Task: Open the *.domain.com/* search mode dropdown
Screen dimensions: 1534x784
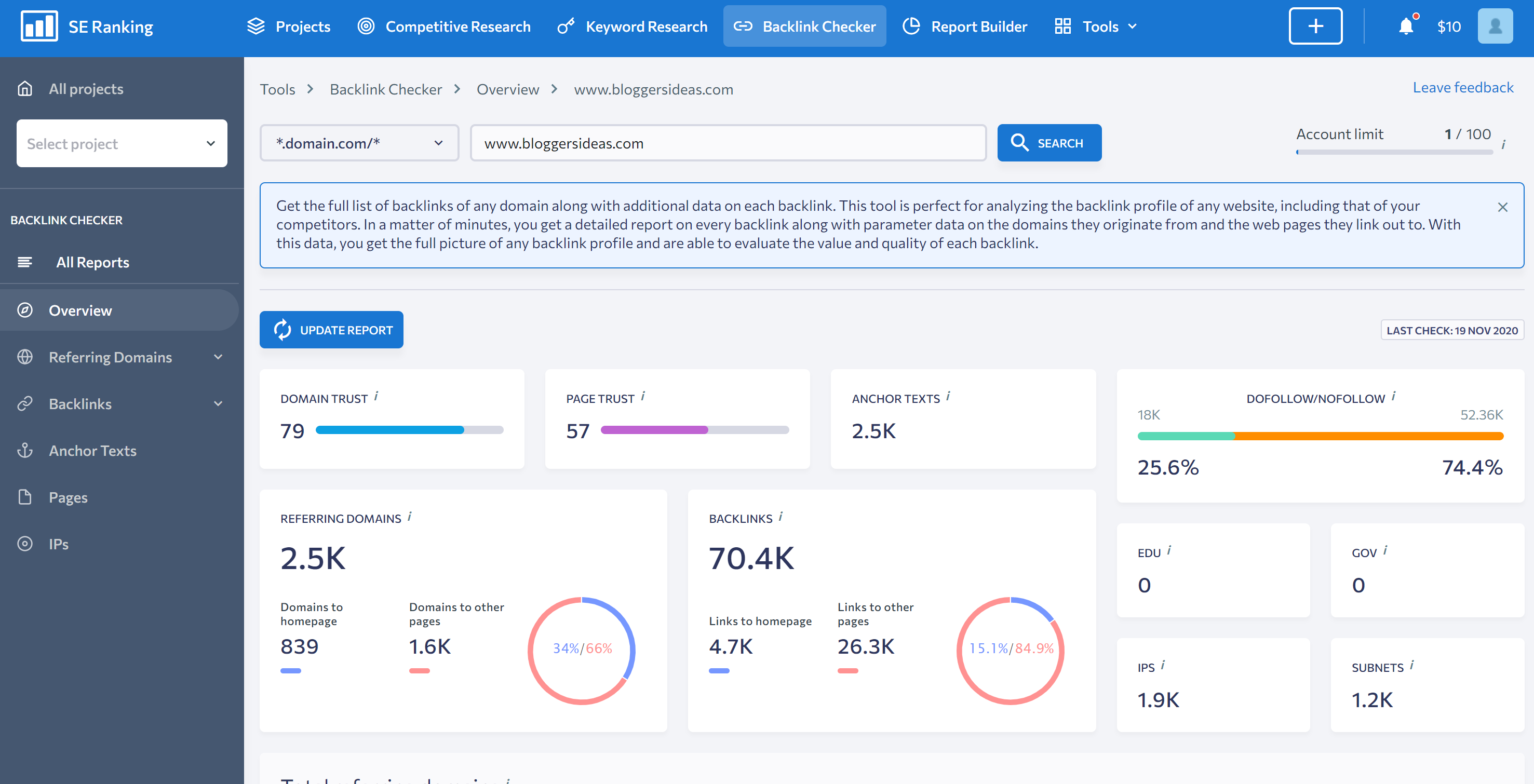Action: point(358,143)
